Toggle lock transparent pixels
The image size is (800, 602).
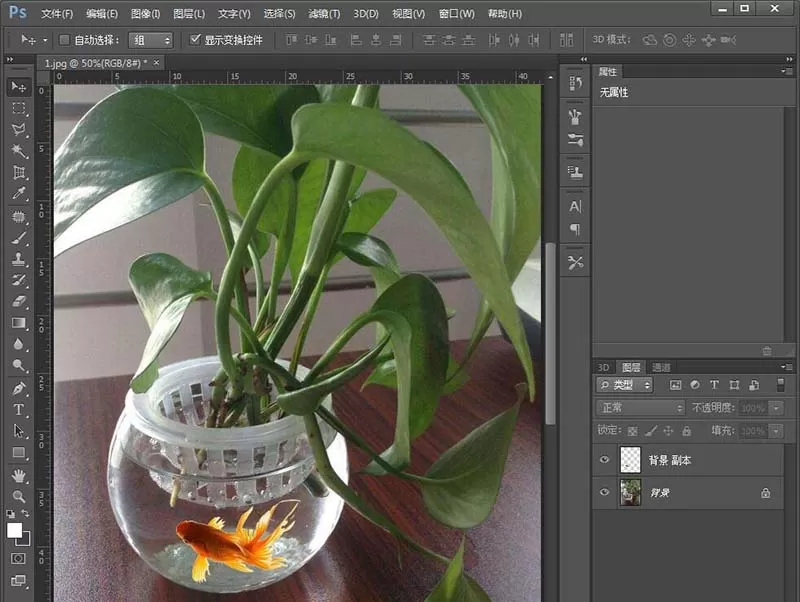(x=633, y=431)
